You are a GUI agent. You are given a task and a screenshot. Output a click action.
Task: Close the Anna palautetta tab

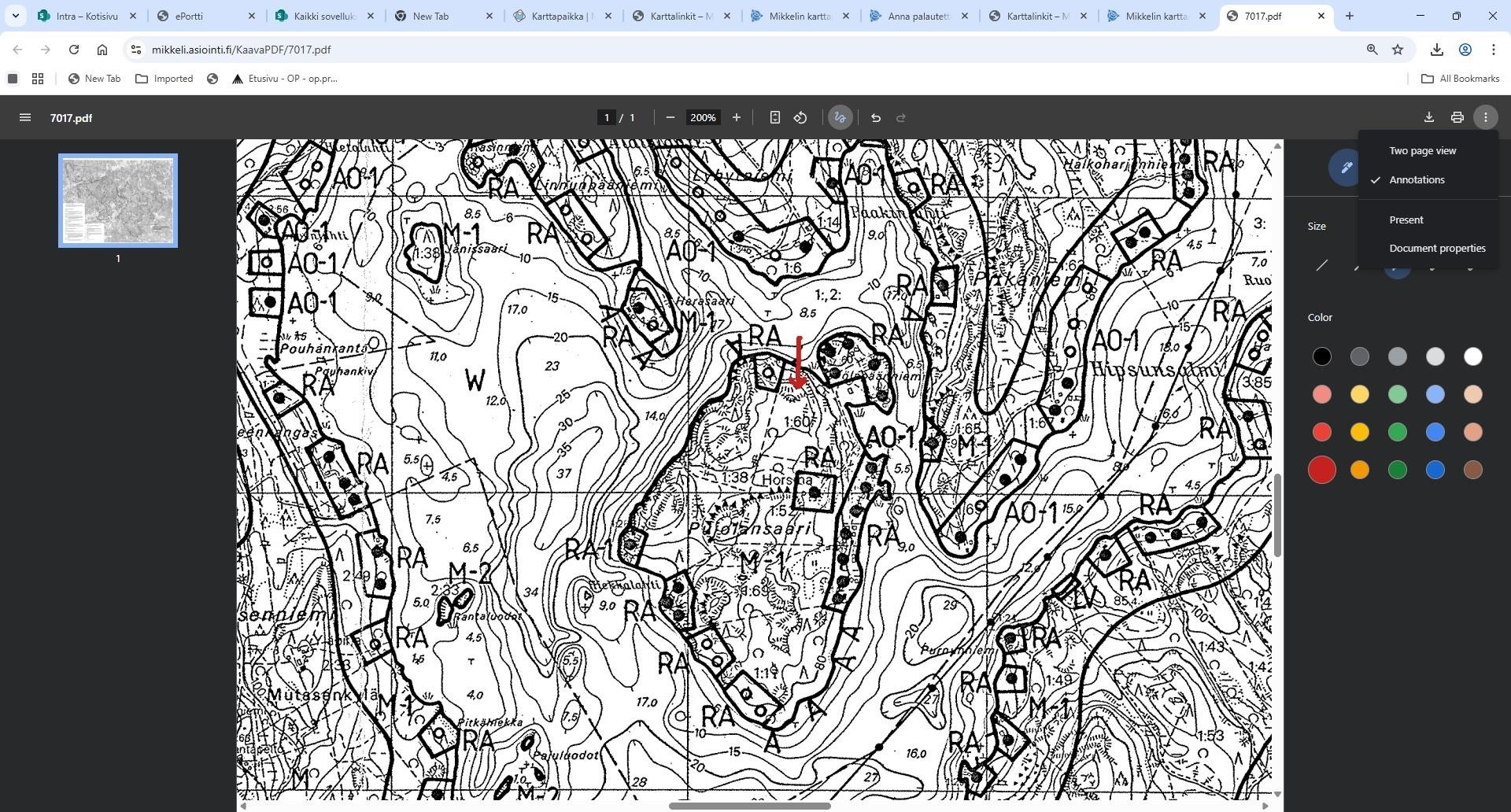(x=965, y=16)
